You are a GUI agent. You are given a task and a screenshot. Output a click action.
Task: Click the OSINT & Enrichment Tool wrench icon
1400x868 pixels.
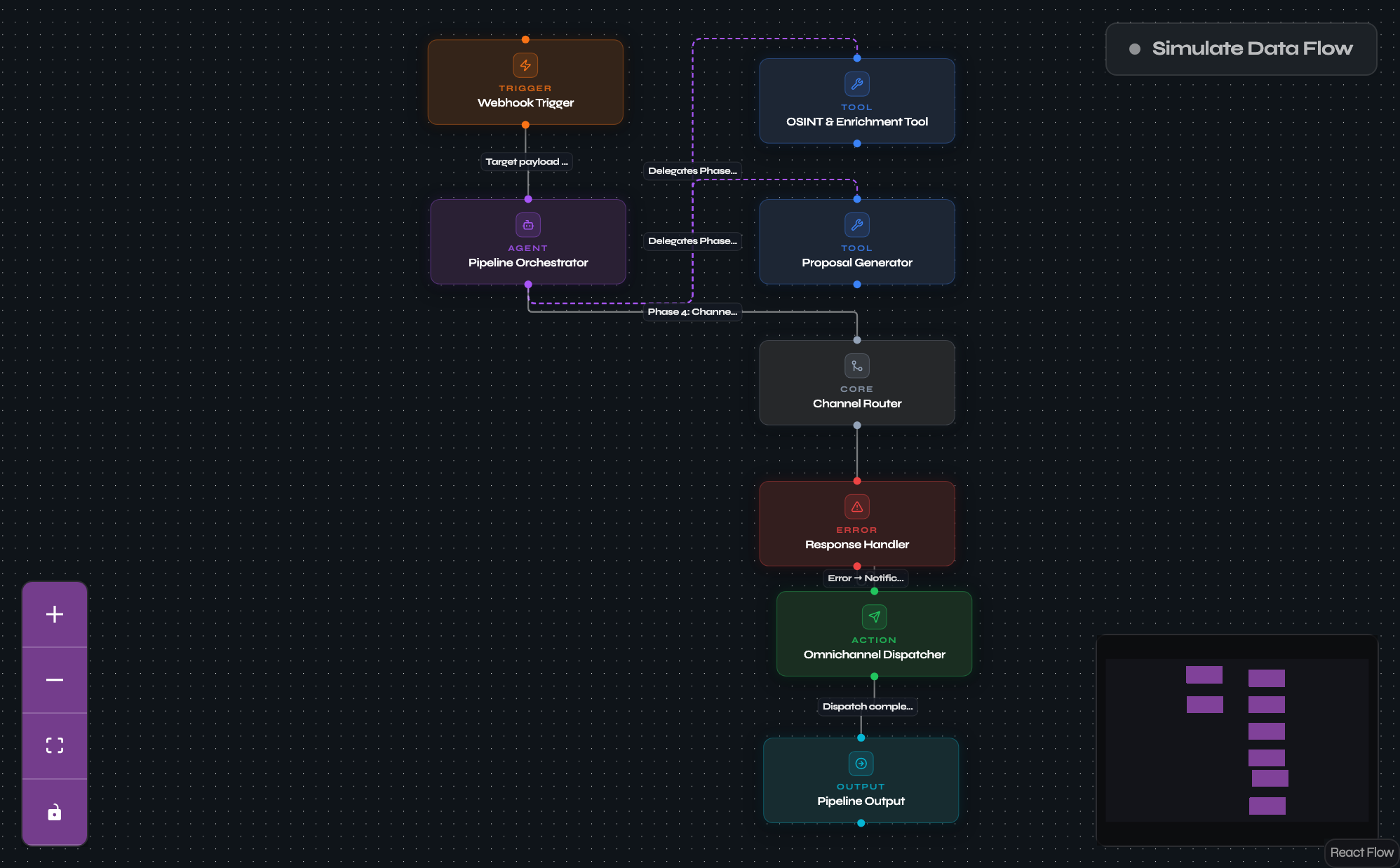click(856, 84)
